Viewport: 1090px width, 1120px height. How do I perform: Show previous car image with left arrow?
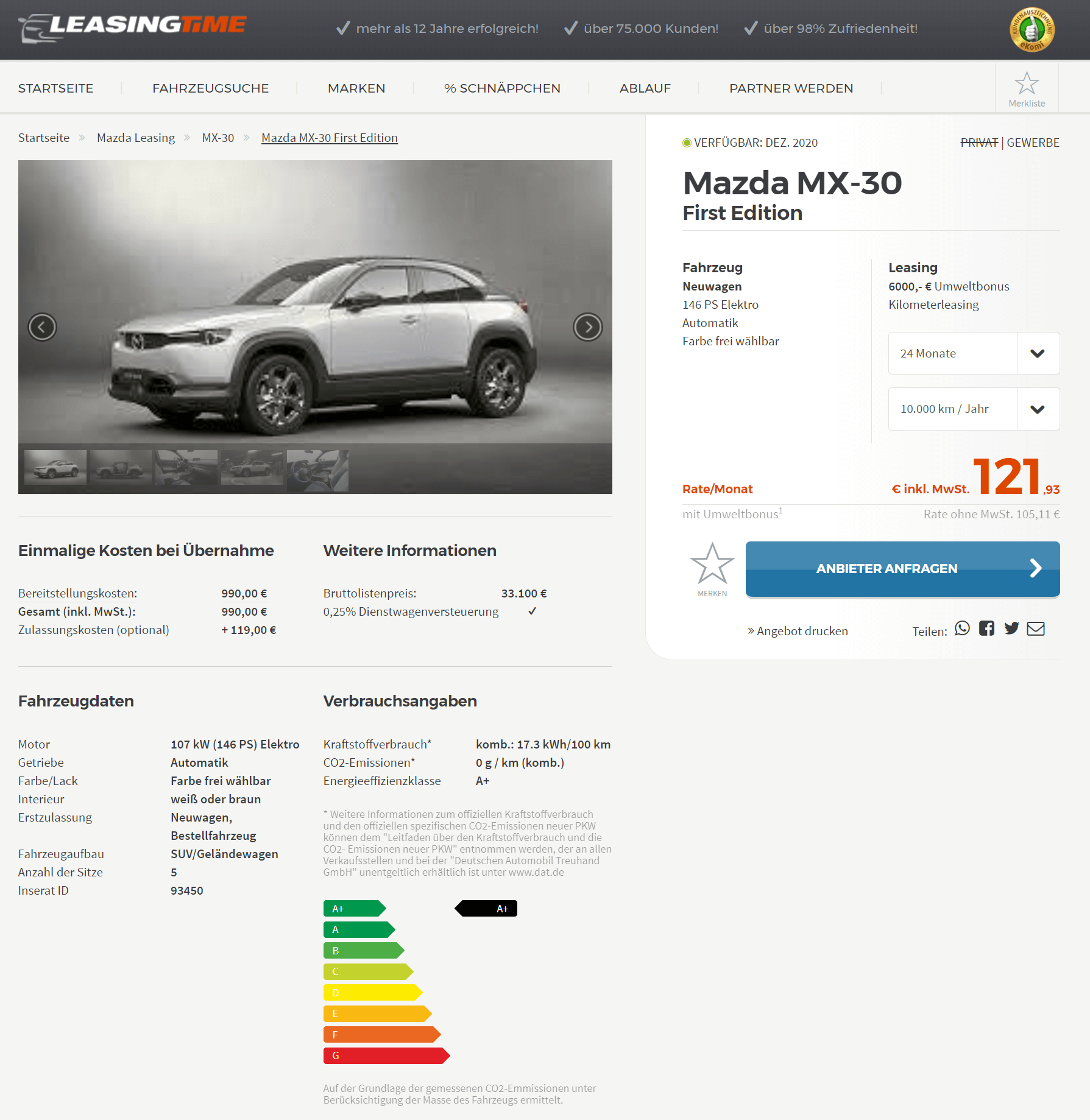tap(42, 327)
